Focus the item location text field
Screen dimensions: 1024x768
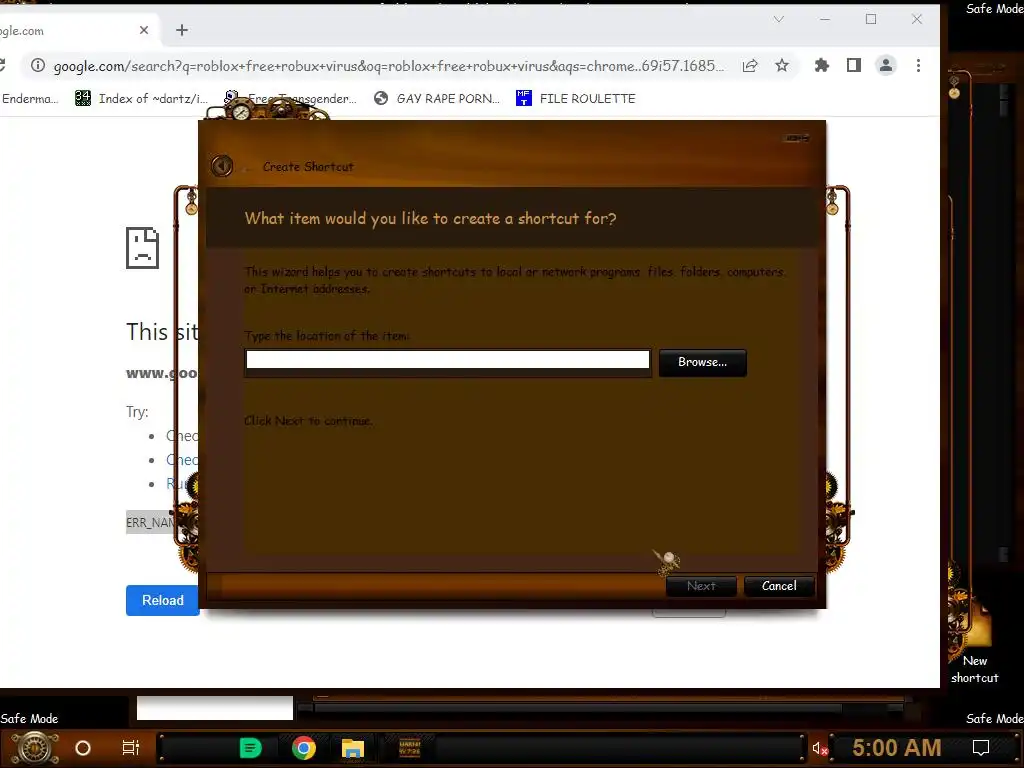448,360
